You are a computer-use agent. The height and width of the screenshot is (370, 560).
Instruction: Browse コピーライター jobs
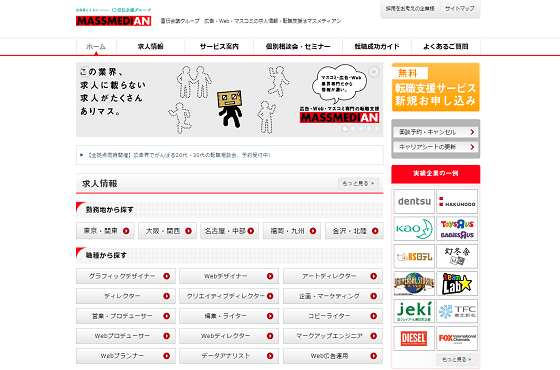[x=333, y=316]
